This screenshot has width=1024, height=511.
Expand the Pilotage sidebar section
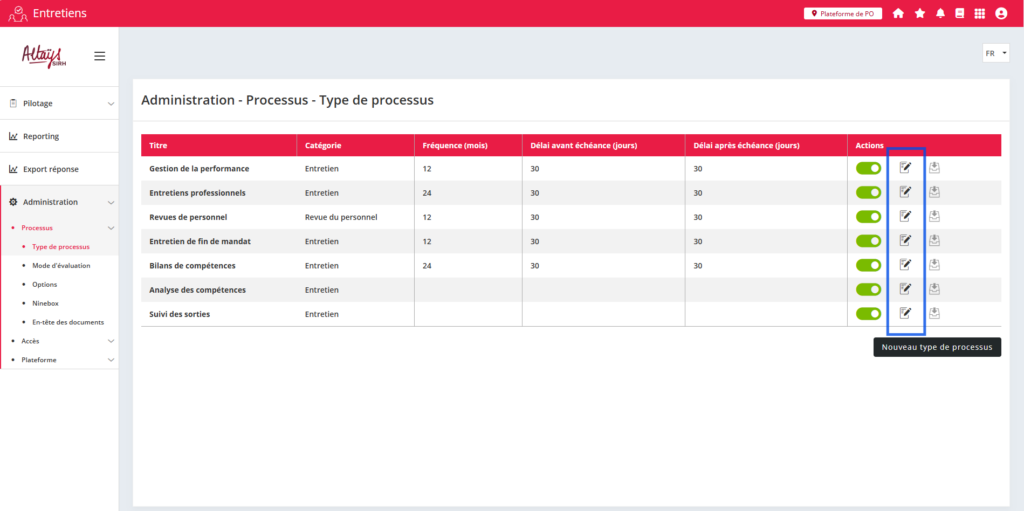[60, 103]
